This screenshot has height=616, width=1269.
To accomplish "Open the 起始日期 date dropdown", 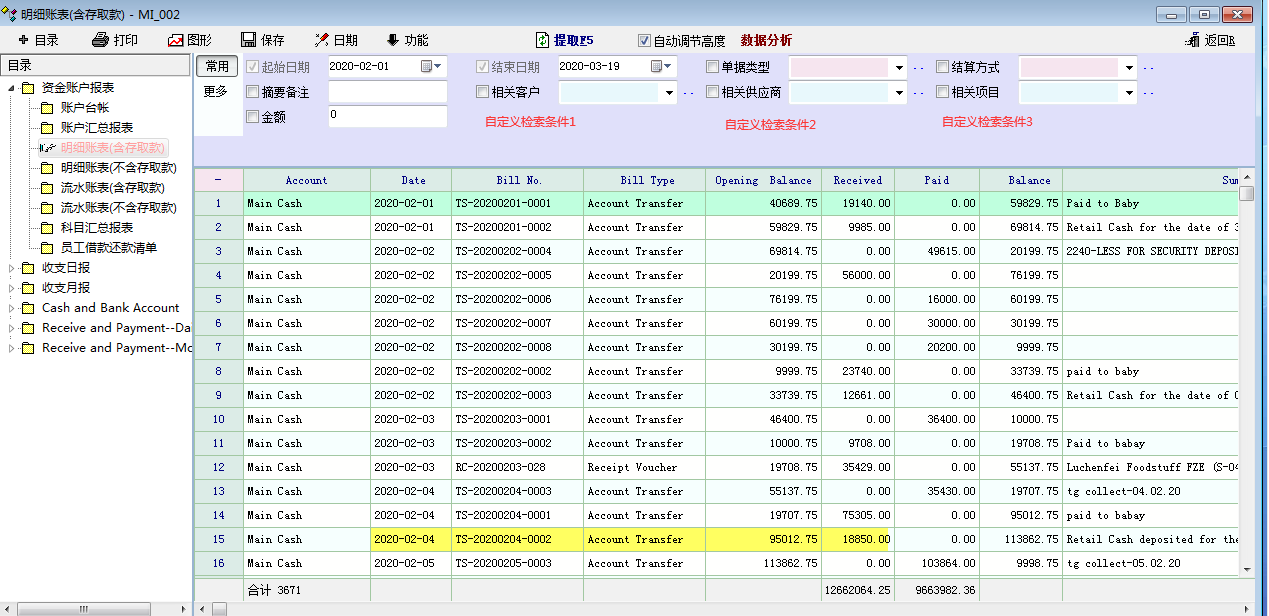I will pyautogui.click(x=432, y=67).
